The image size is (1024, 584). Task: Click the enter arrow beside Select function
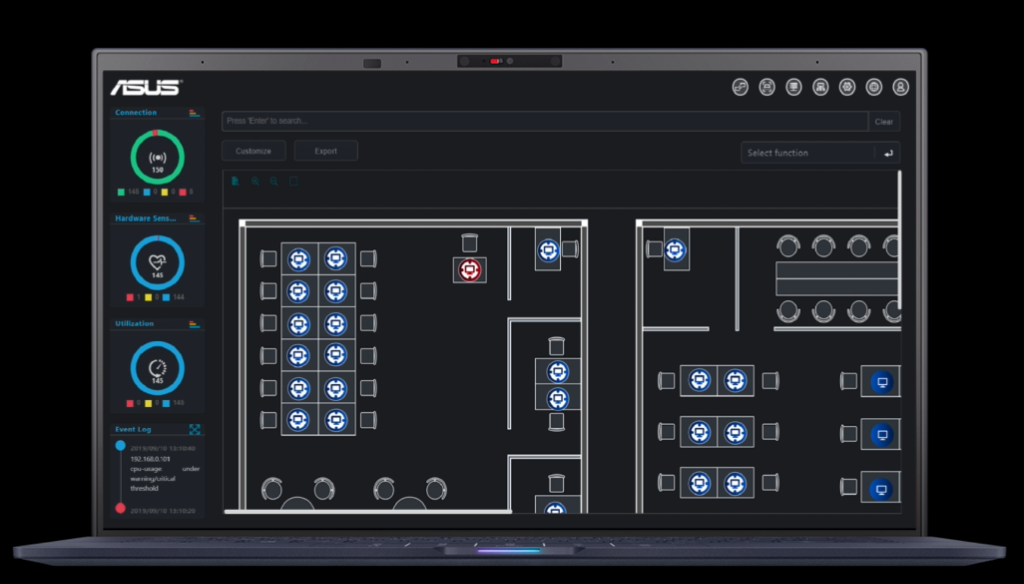888,153
